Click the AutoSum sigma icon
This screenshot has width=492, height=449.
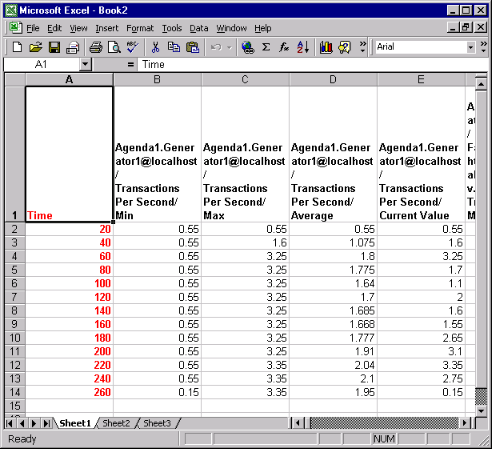(266, 47)
